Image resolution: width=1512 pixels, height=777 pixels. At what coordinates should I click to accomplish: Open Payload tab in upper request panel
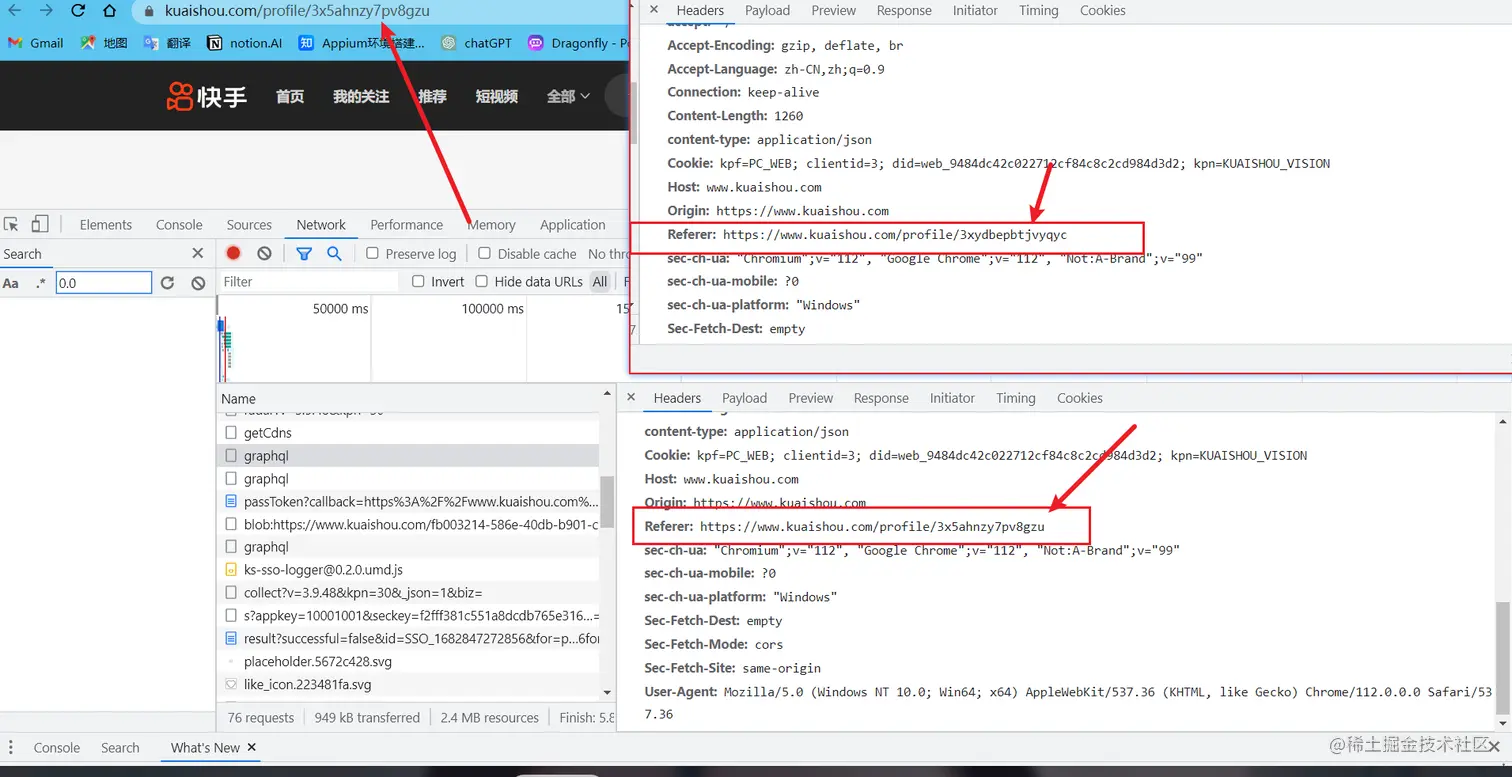767,10
